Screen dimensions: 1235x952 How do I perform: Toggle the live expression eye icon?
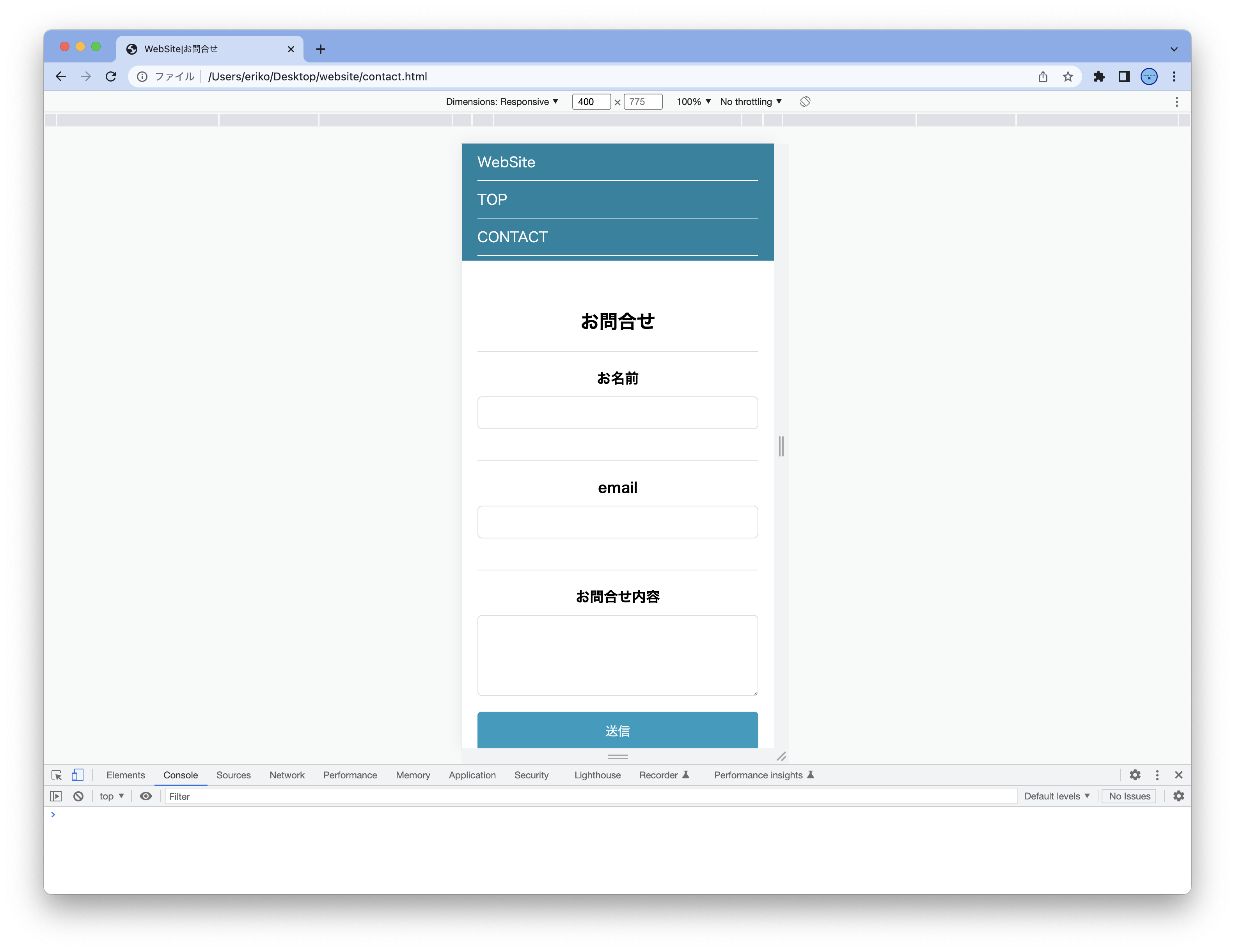(146, 796)
